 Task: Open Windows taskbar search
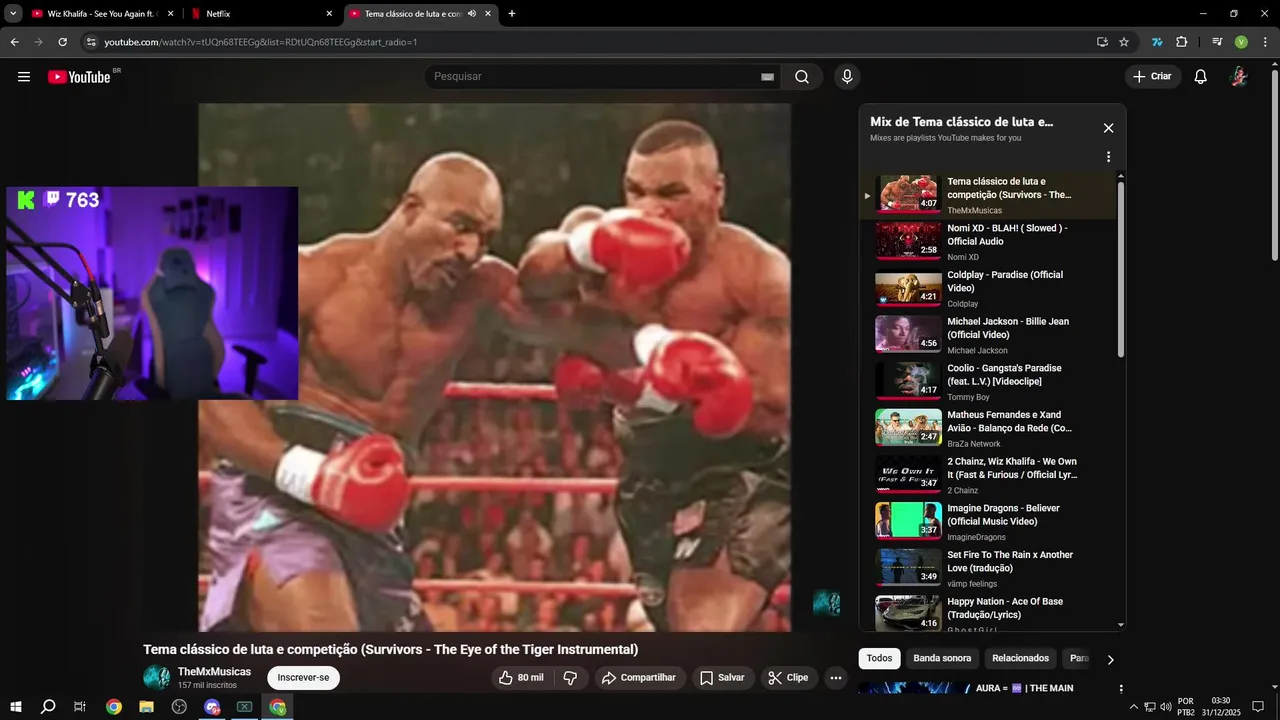[x=48, y=706]
